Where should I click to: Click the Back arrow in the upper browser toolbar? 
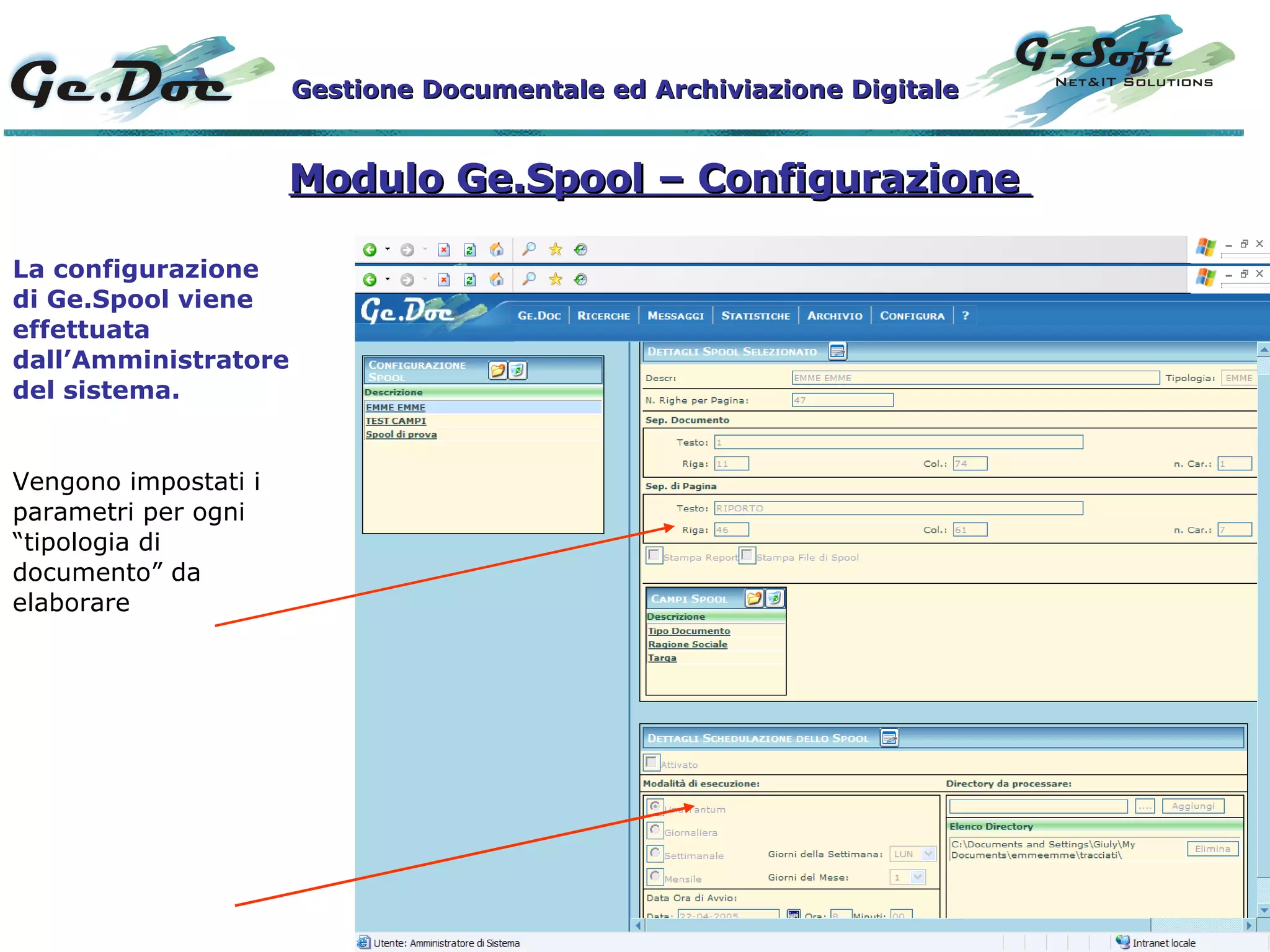click(x=370, y=250)
